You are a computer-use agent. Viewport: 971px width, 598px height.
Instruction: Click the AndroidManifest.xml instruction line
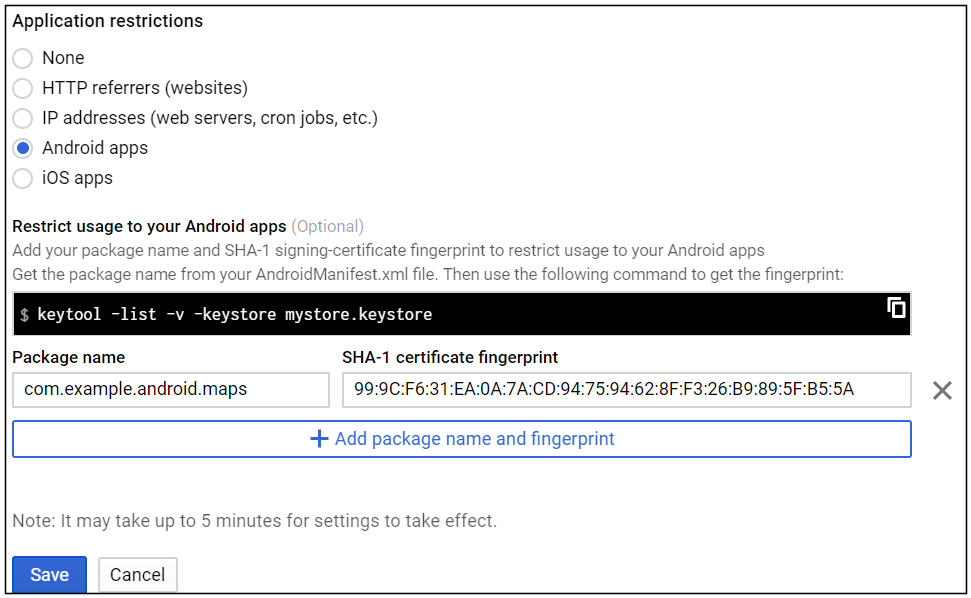pos(429,274)
